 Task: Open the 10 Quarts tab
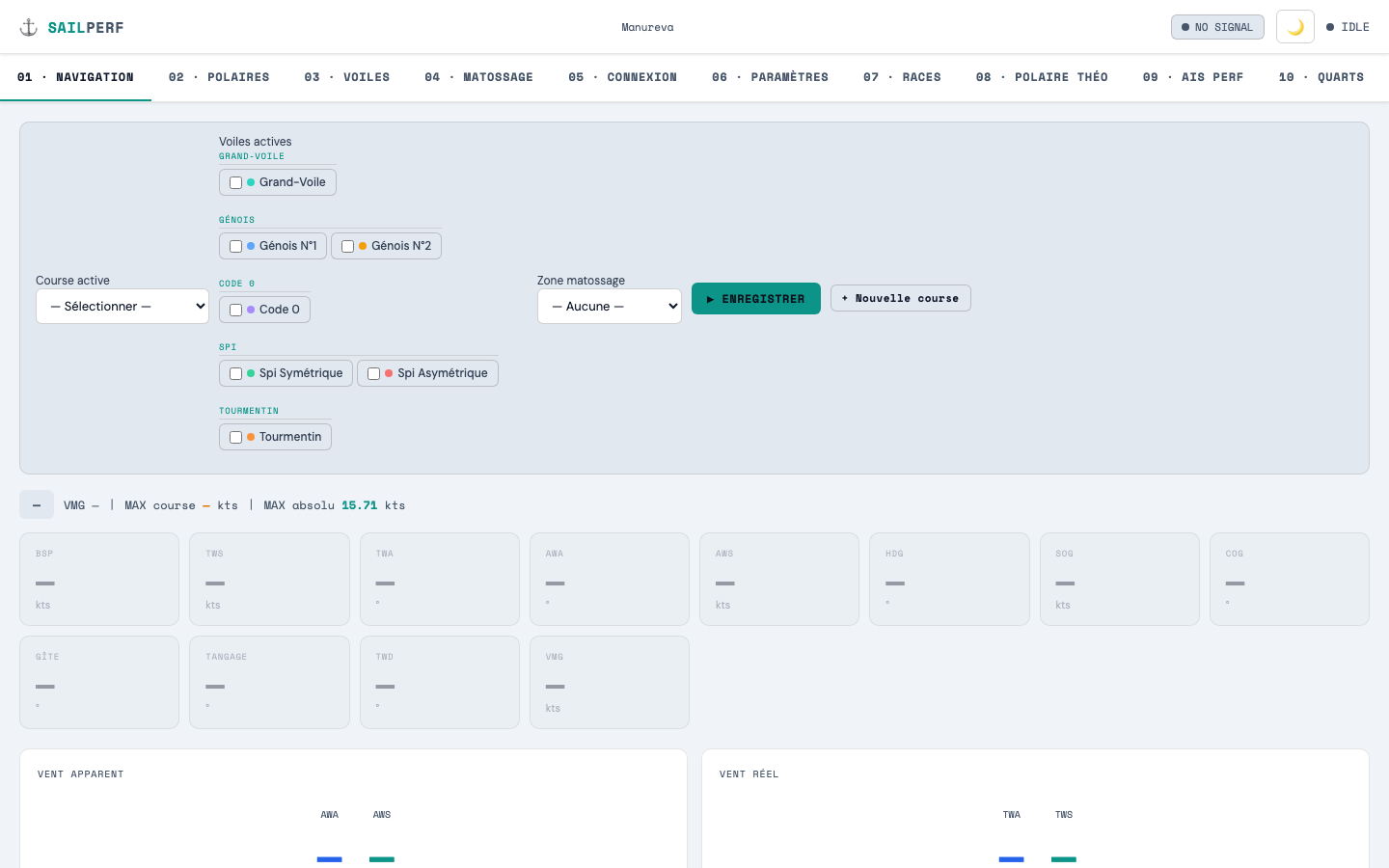coord(1321,77)
